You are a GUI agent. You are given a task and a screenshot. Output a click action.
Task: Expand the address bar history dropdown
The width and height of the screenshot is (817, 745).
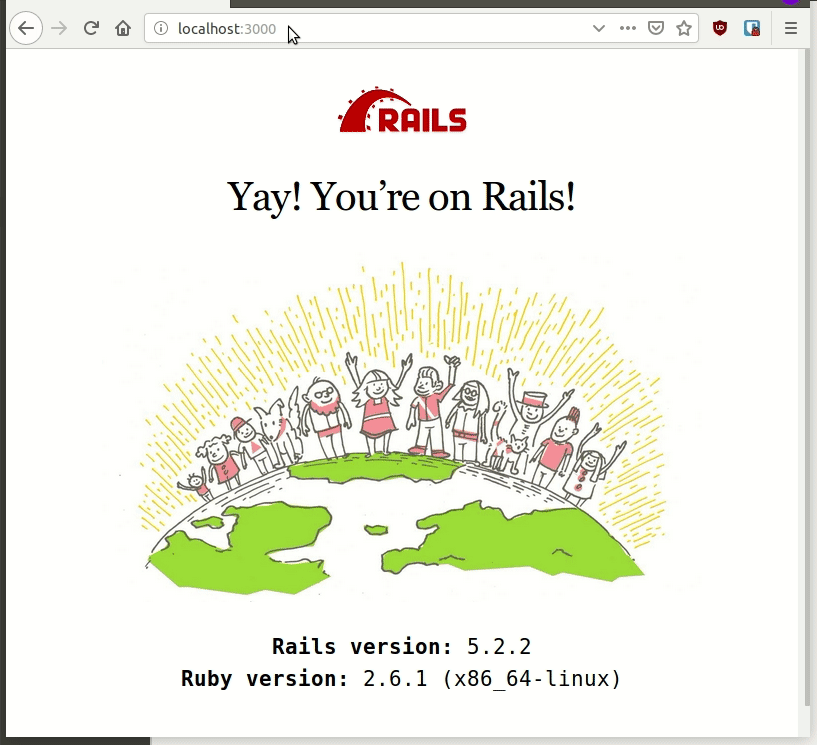click(x=599, y=28)
